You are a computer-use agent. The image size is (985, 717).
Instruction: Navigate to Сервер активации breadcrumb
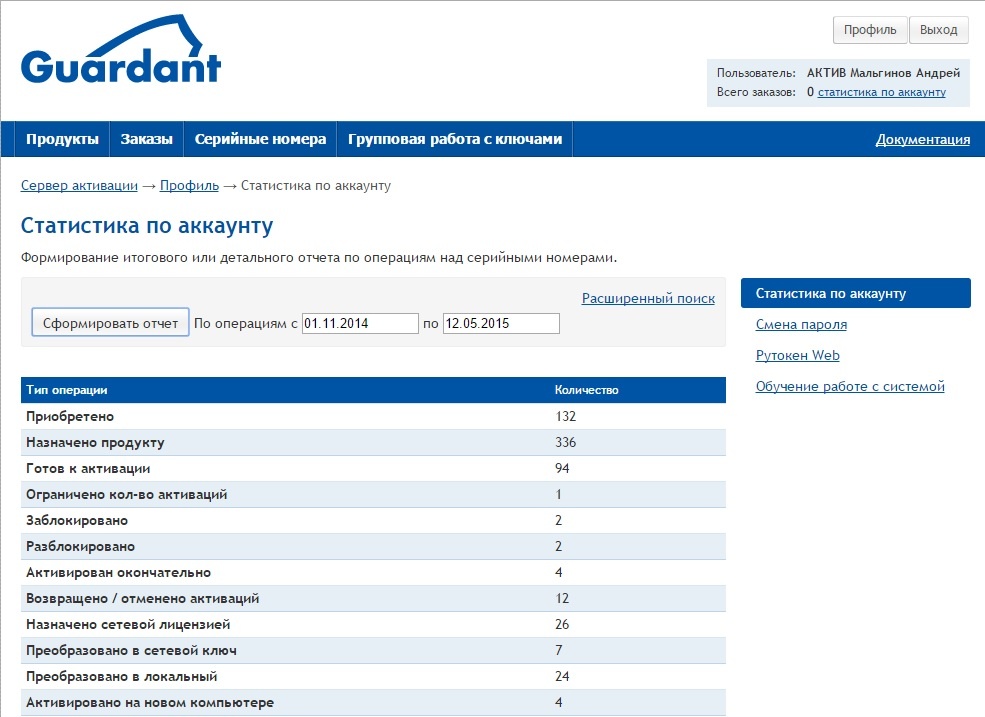point(79,186)
